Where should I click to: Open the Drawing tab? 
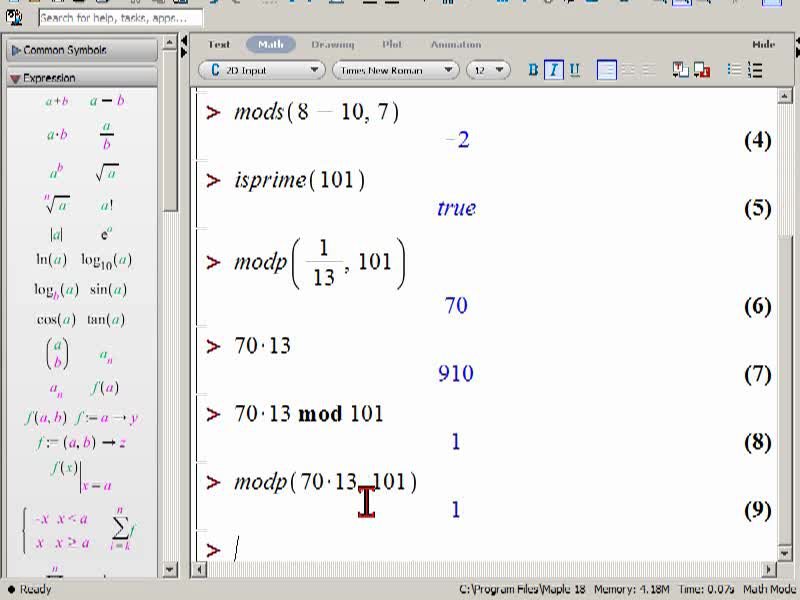[333, 44]
